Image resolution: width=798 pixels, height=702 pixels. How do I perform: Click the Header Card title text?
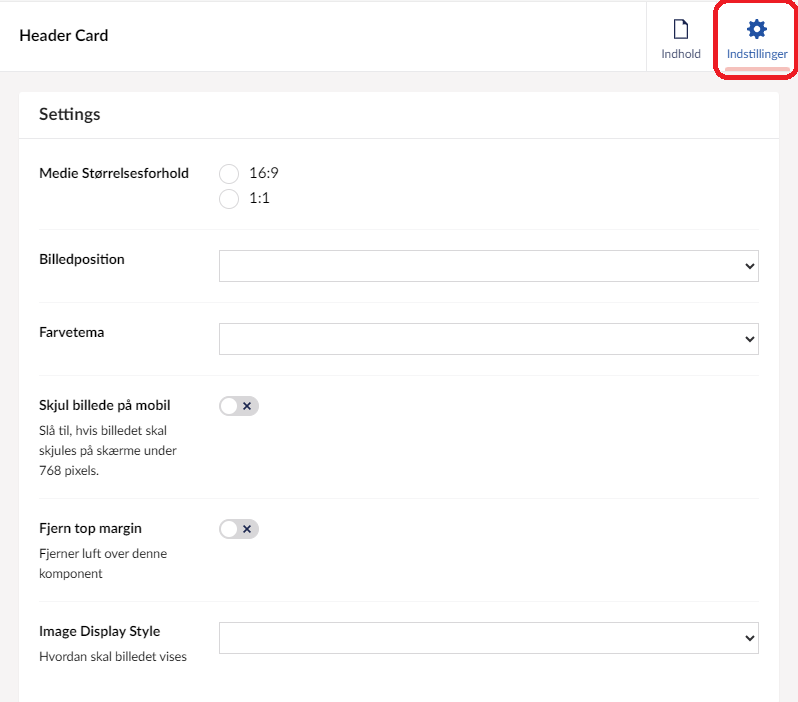(64, 35)
